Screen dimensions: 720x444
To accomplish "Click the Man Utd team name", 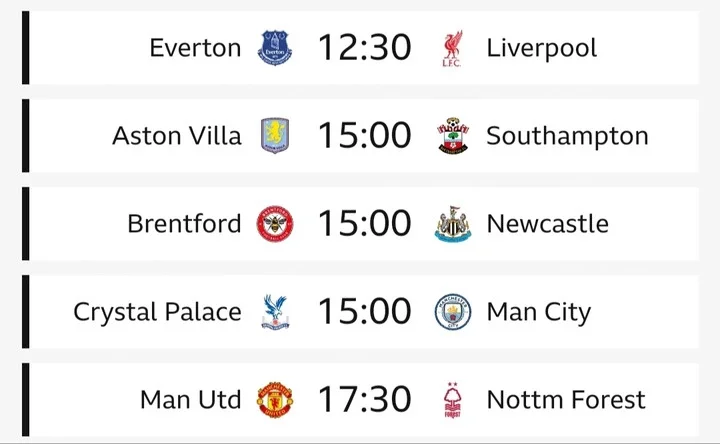I will [191, 399].
